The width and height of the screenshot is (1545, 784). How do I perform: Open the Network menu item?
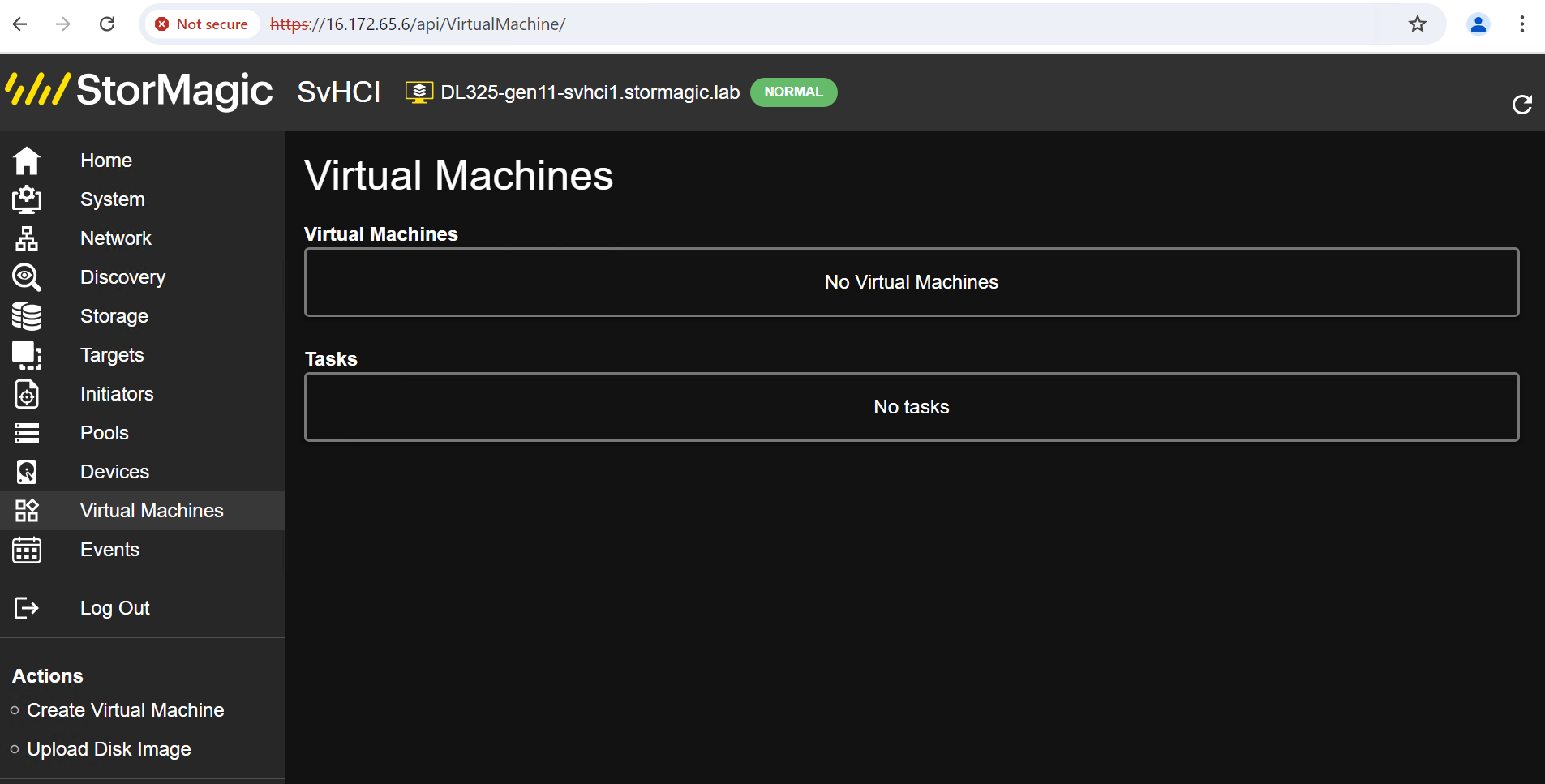116,238
